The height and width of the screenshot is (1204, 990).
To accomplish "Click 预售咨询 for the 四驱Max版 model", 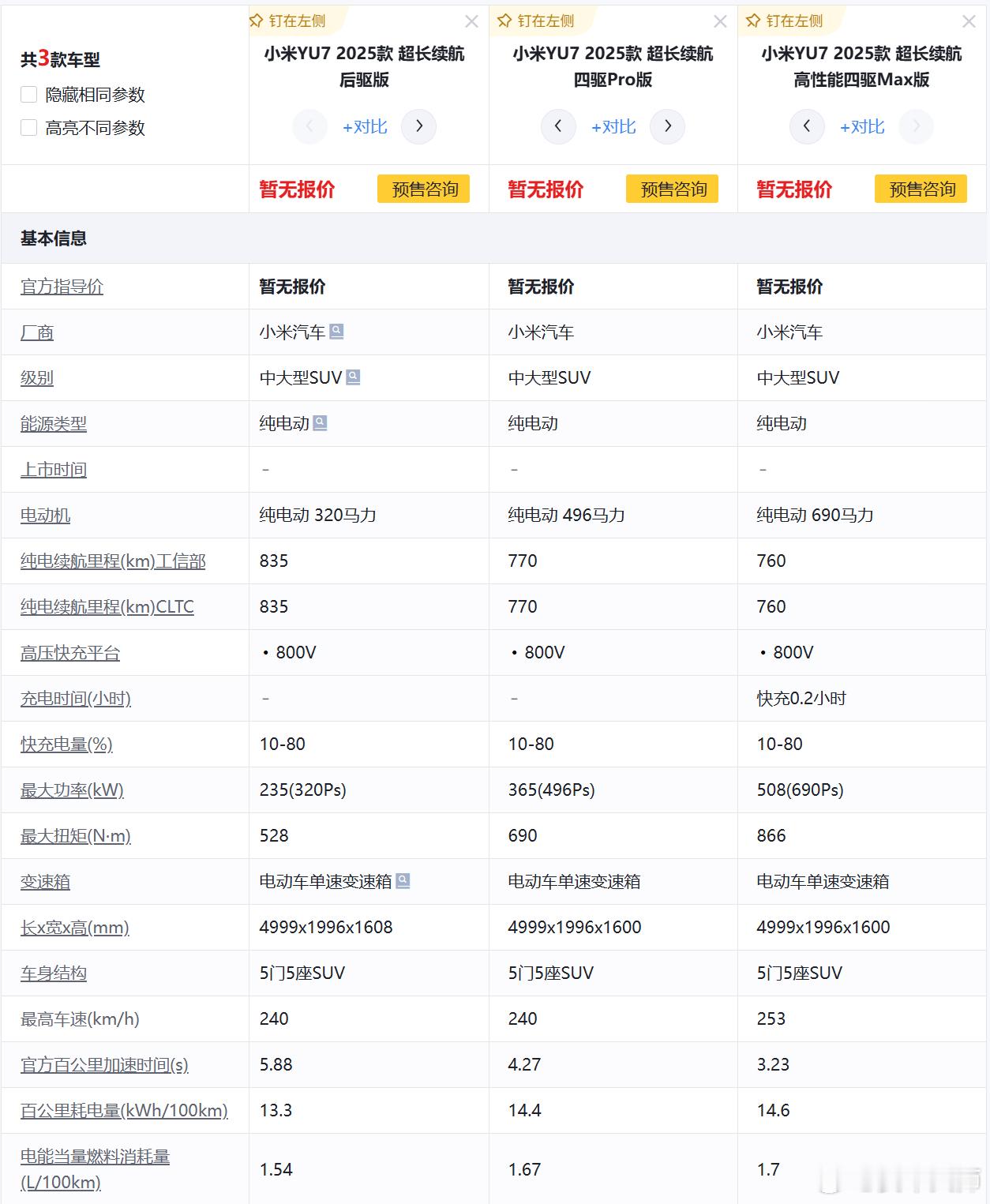I will 921,189.
